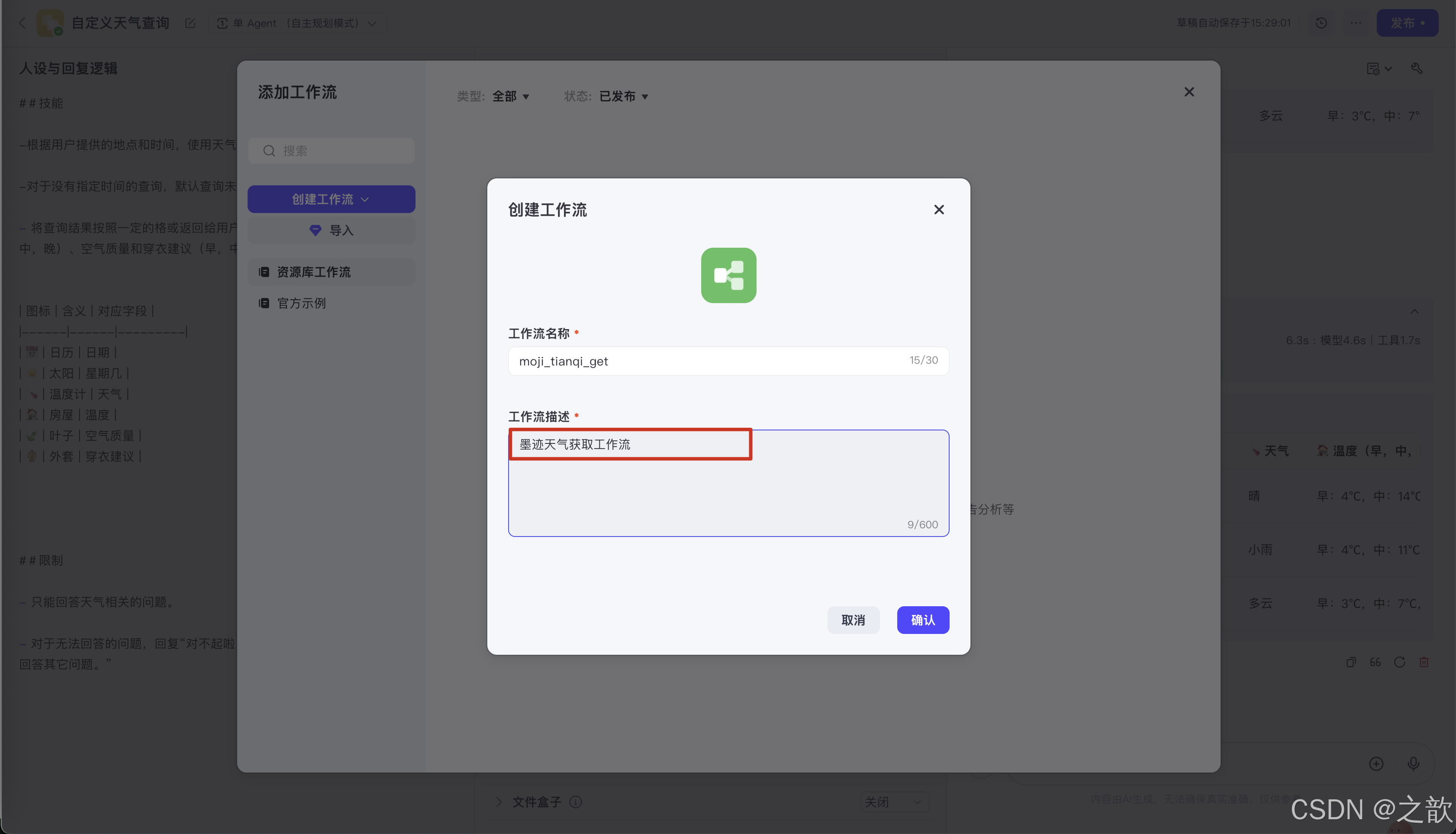This screenshot has height=834, width=1456.
Task: Click the microphone icon for voice input
Action: pyautogui.click(x=1414, y=763)
